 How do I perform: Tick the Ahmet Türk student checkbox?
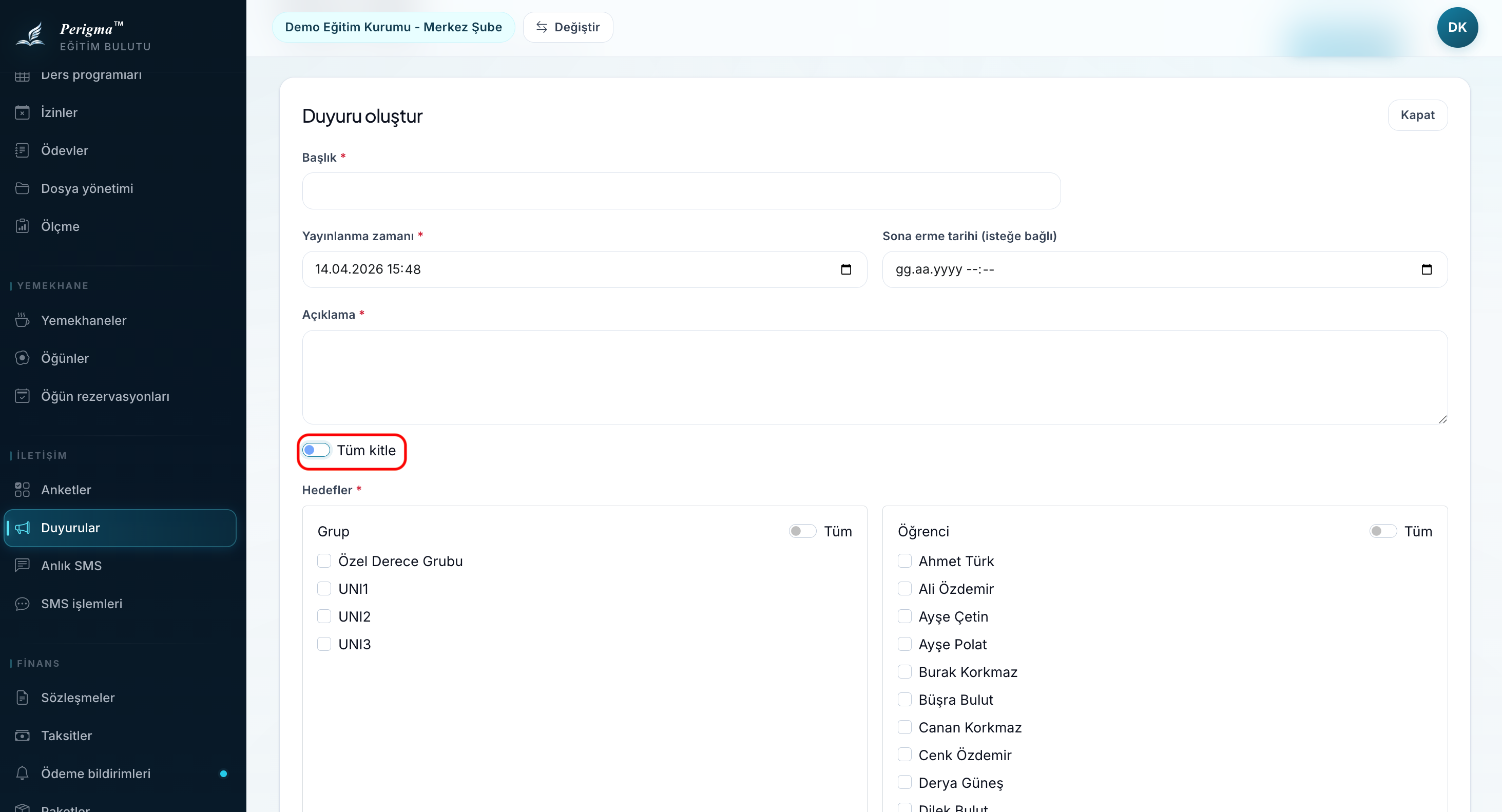(904, 561)
